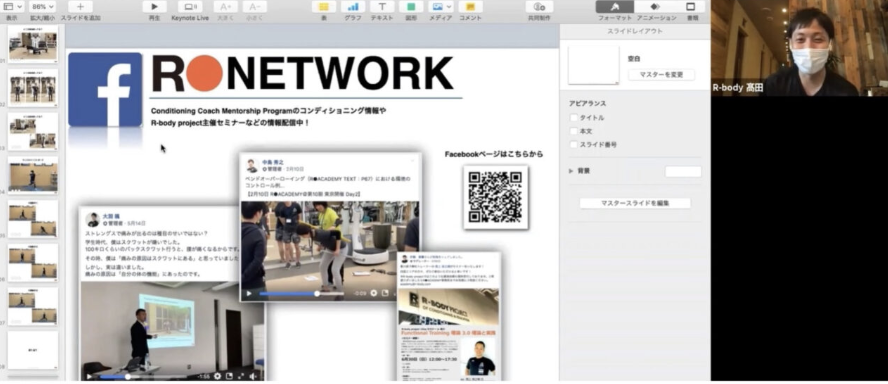The image size is (888, 384).
Task: Add a new slide with the plus button
Action: (x=80, y=7)
